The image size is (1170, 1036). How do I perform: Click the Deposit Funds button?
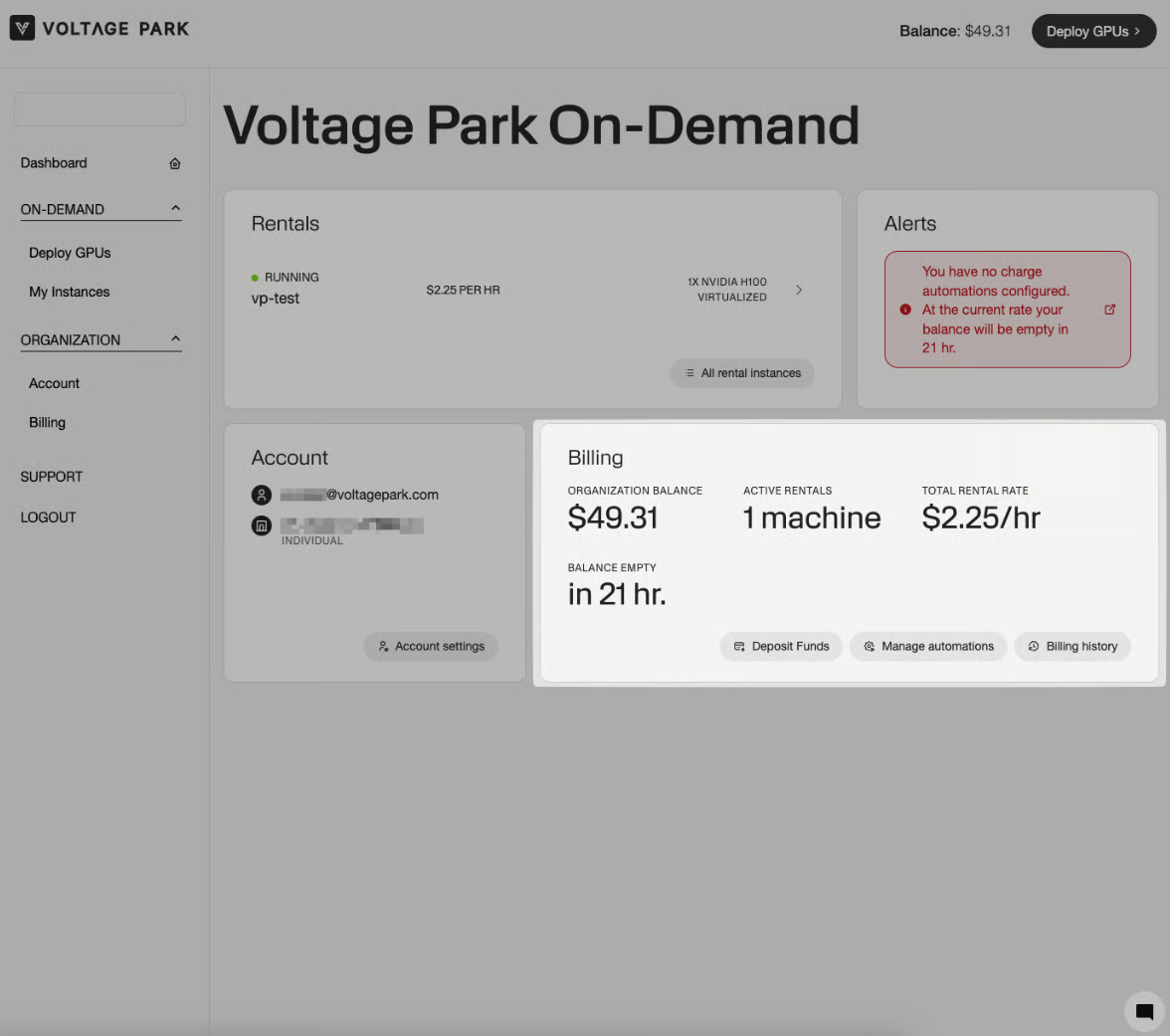(781, 646)
